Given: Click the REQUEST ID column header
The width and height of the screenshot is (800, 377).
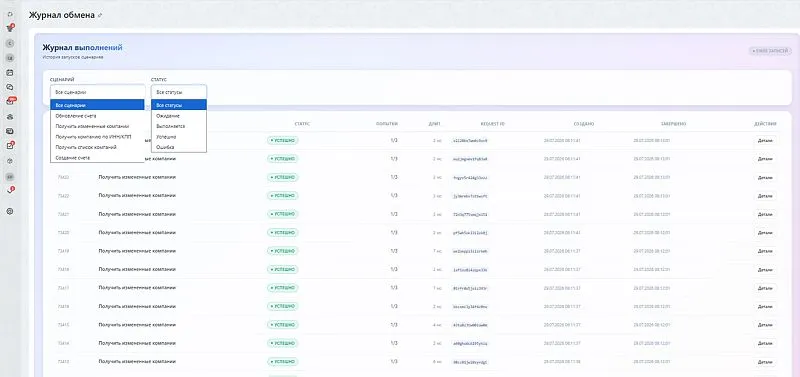Looking at the screenshot, I should [x=492, y=124].
